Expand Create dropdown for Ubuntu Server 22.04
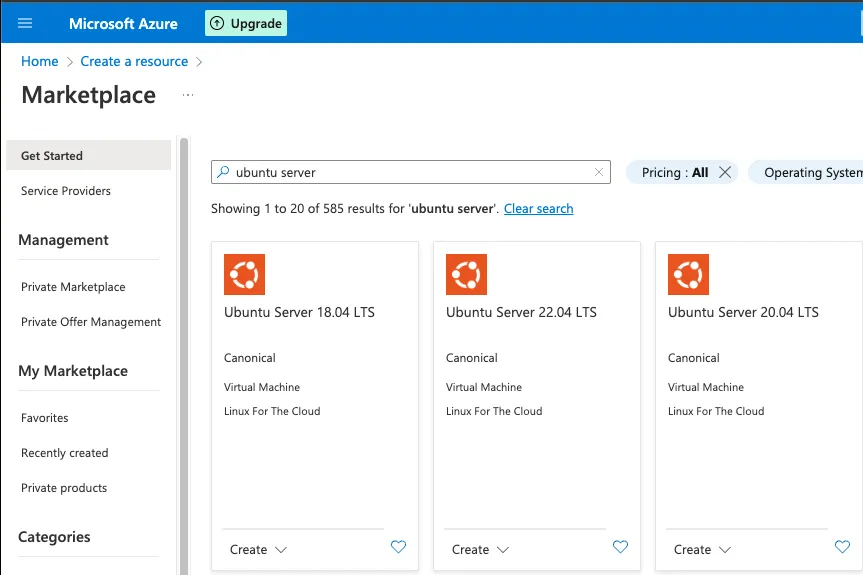 tap(502, 549)
